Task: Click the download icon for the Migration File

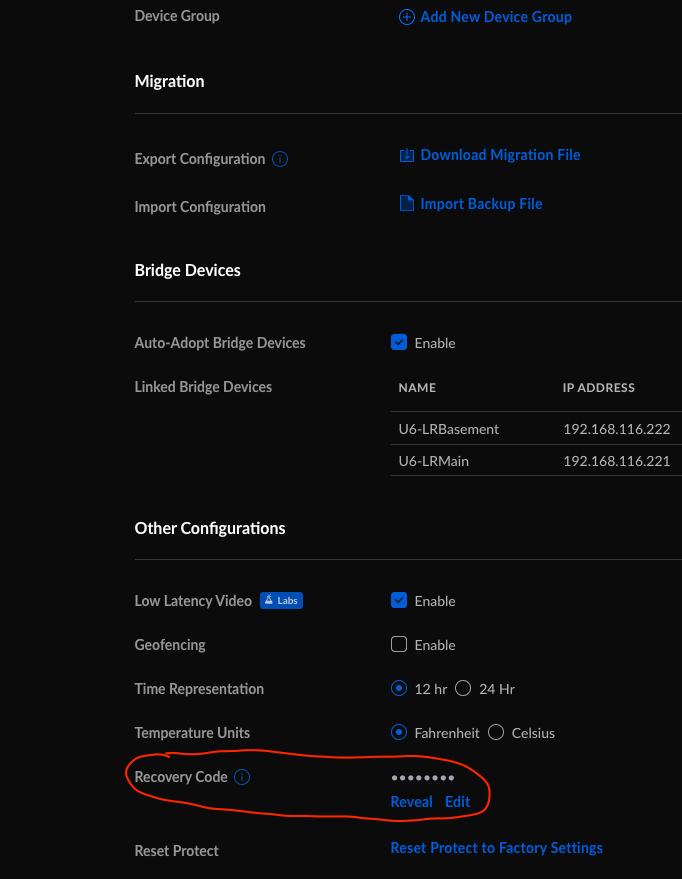Action: tap(407, 155)
